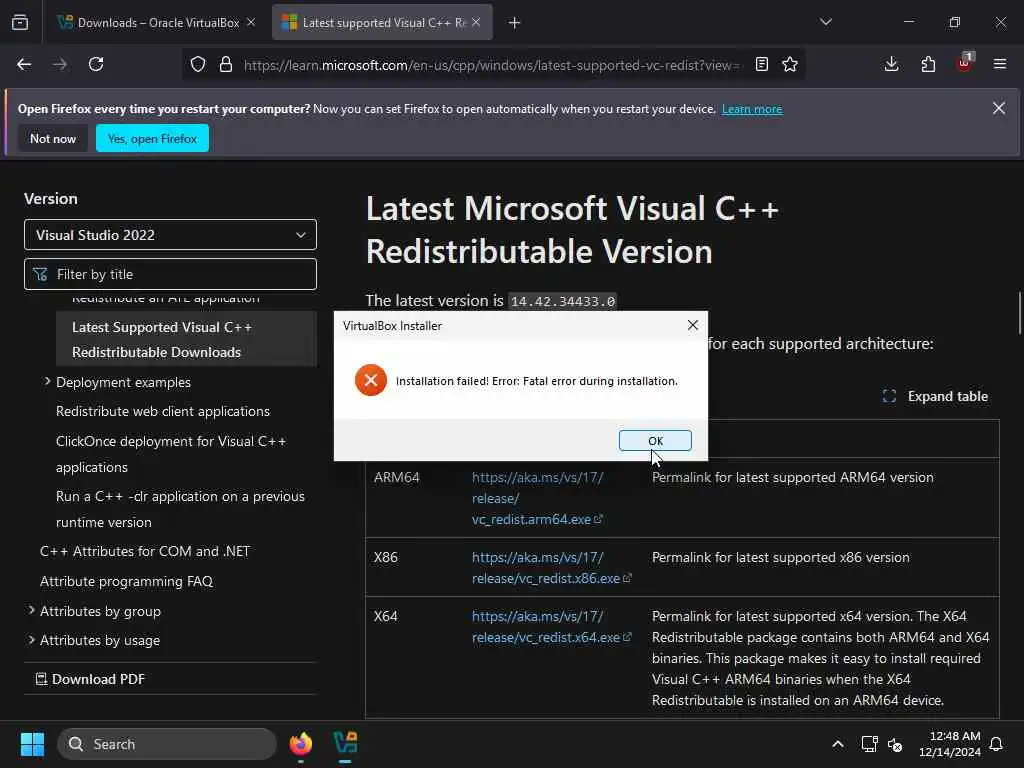The width and height of the screenshot is (1024, 768).
Task: Reload the current page
Action: [x=96, y=64]
